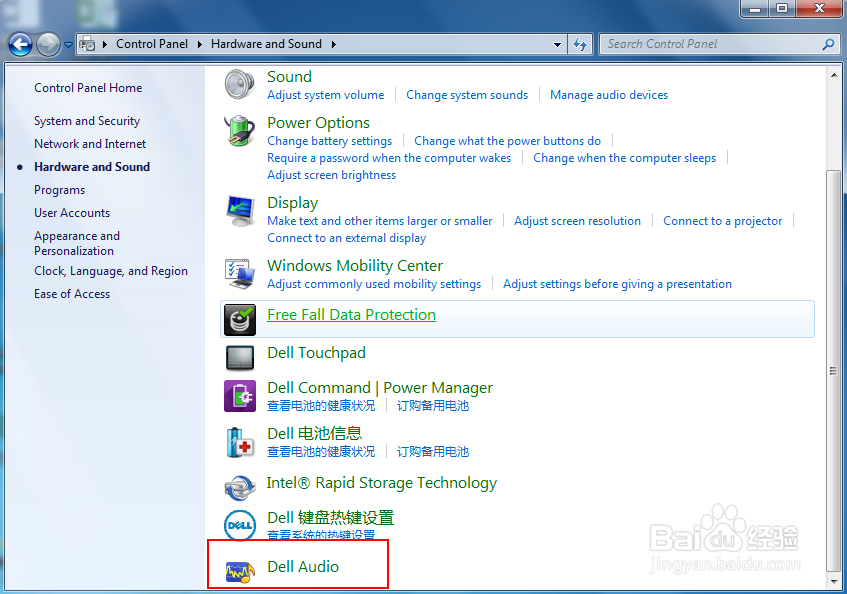
Task: Click the search magnifier icon
Action: (828, 44)
